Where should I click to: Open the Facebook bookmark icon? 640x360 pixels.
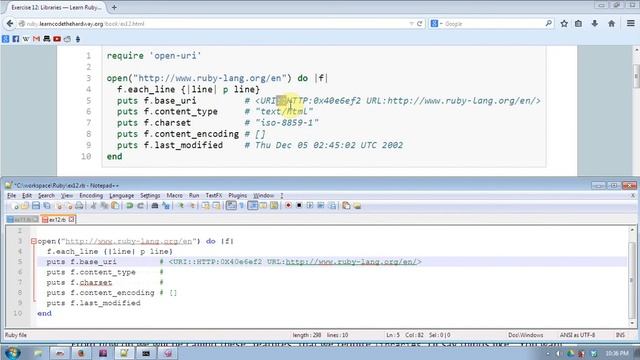pyautogui.click(x=16, y=39)
